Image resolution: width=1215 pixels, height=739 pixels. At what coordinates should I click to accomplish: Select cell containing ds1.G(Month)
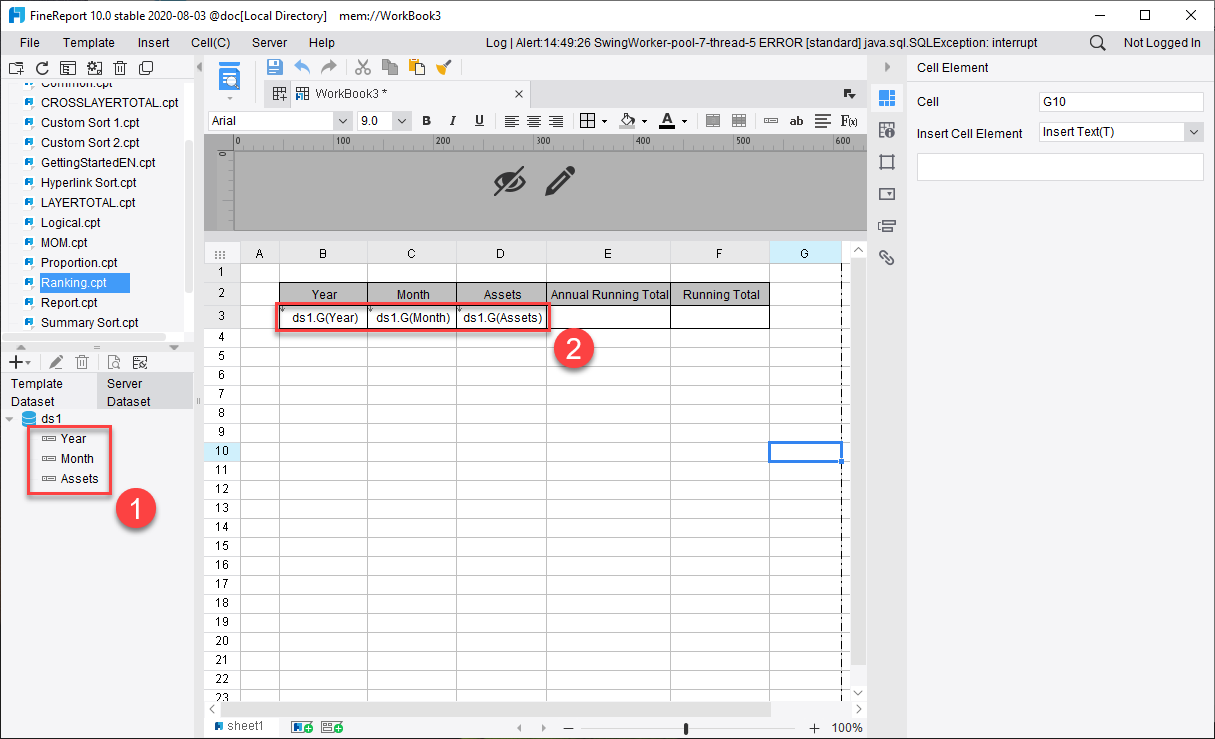click(412, 317)
